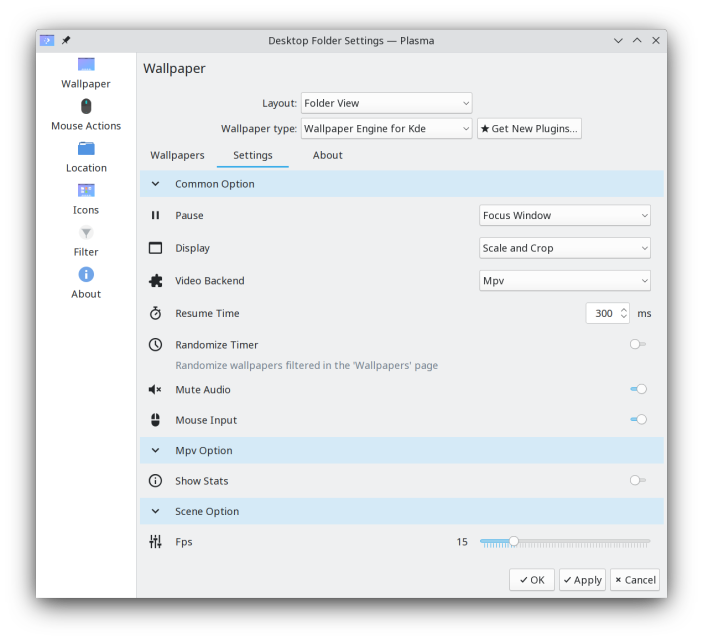Screen dimensions: 703x640
Task: Click the Wallpaper icon in sidebar
Action: point(86,65)
